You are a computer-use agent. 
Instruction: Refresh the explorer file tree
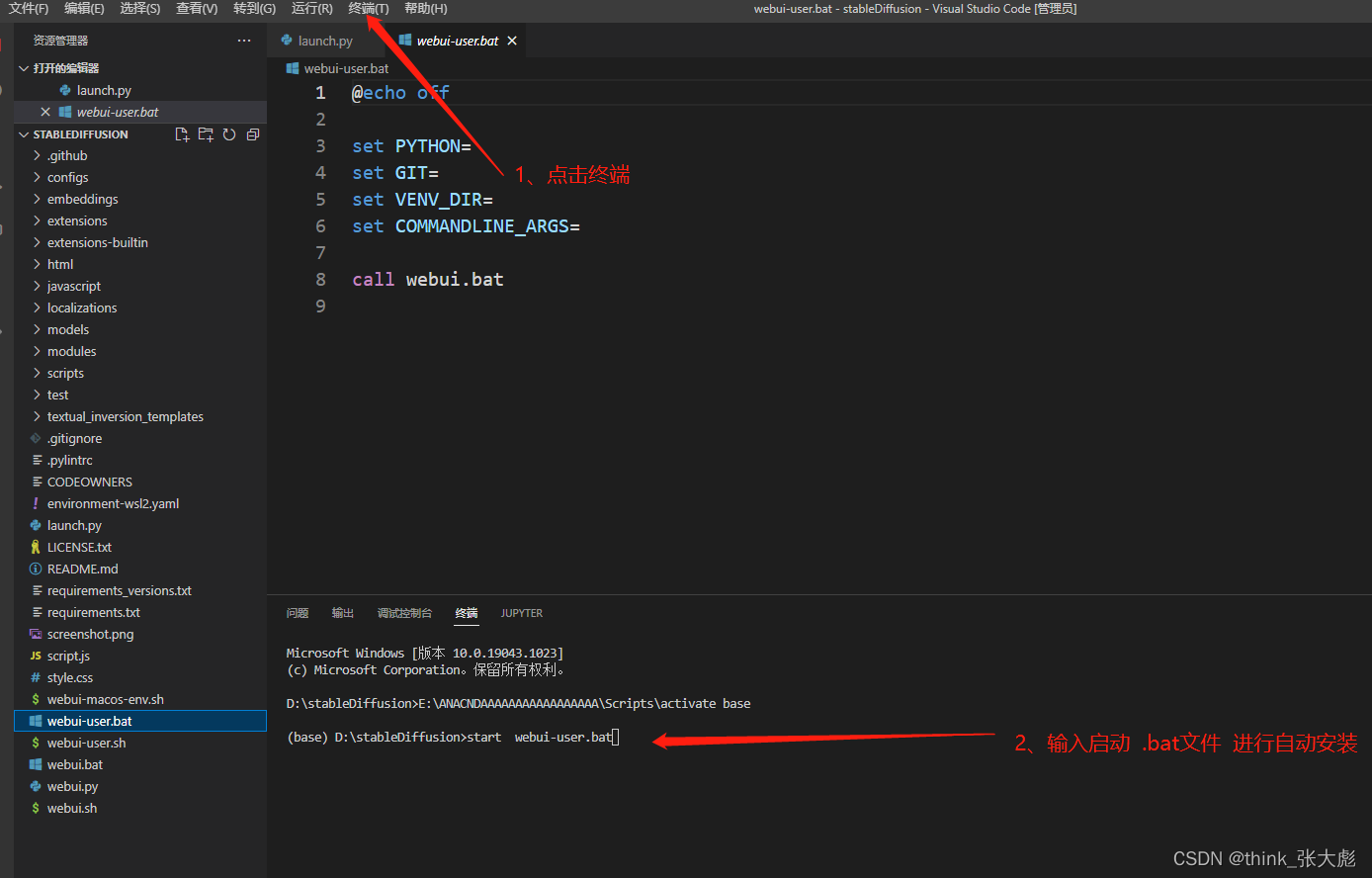coord(229,134)
